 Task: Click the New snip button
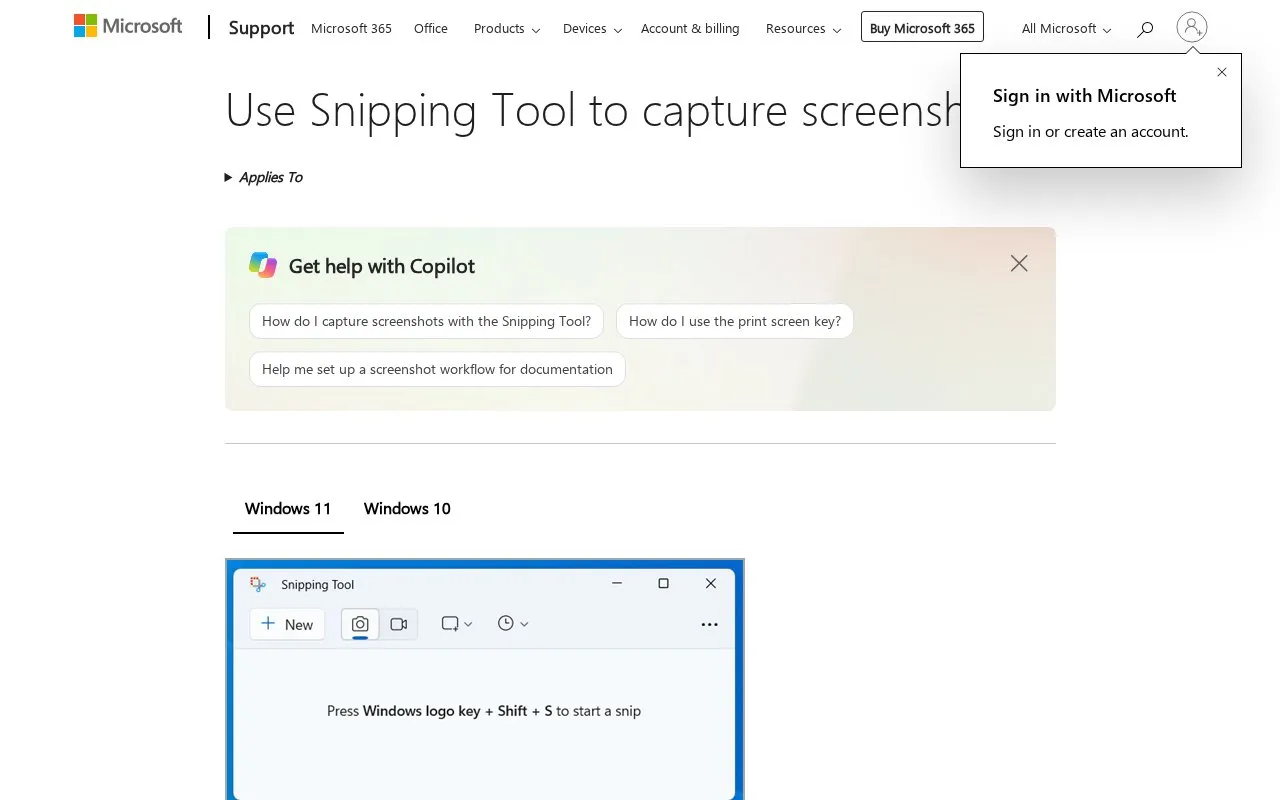287,624
